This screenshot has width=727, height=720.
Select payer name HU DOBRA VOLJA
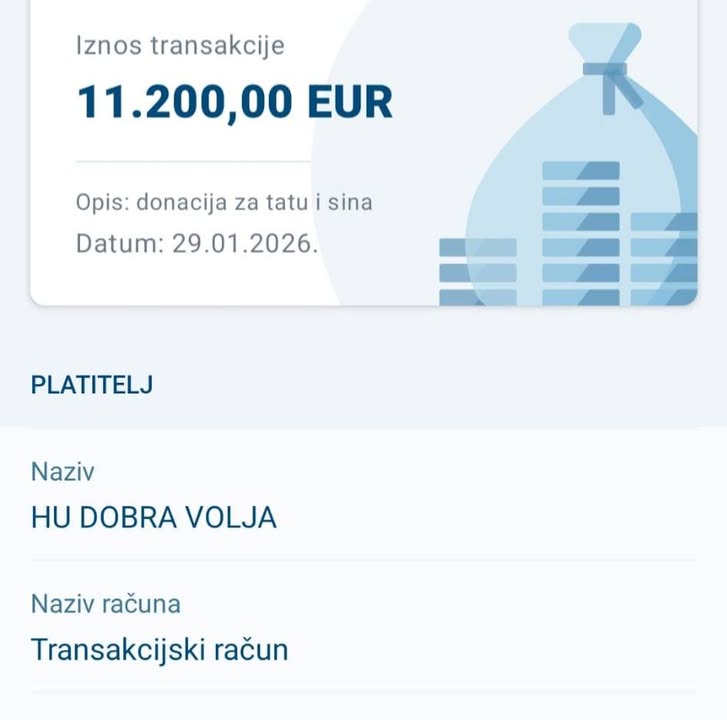(x=154, y=518)
